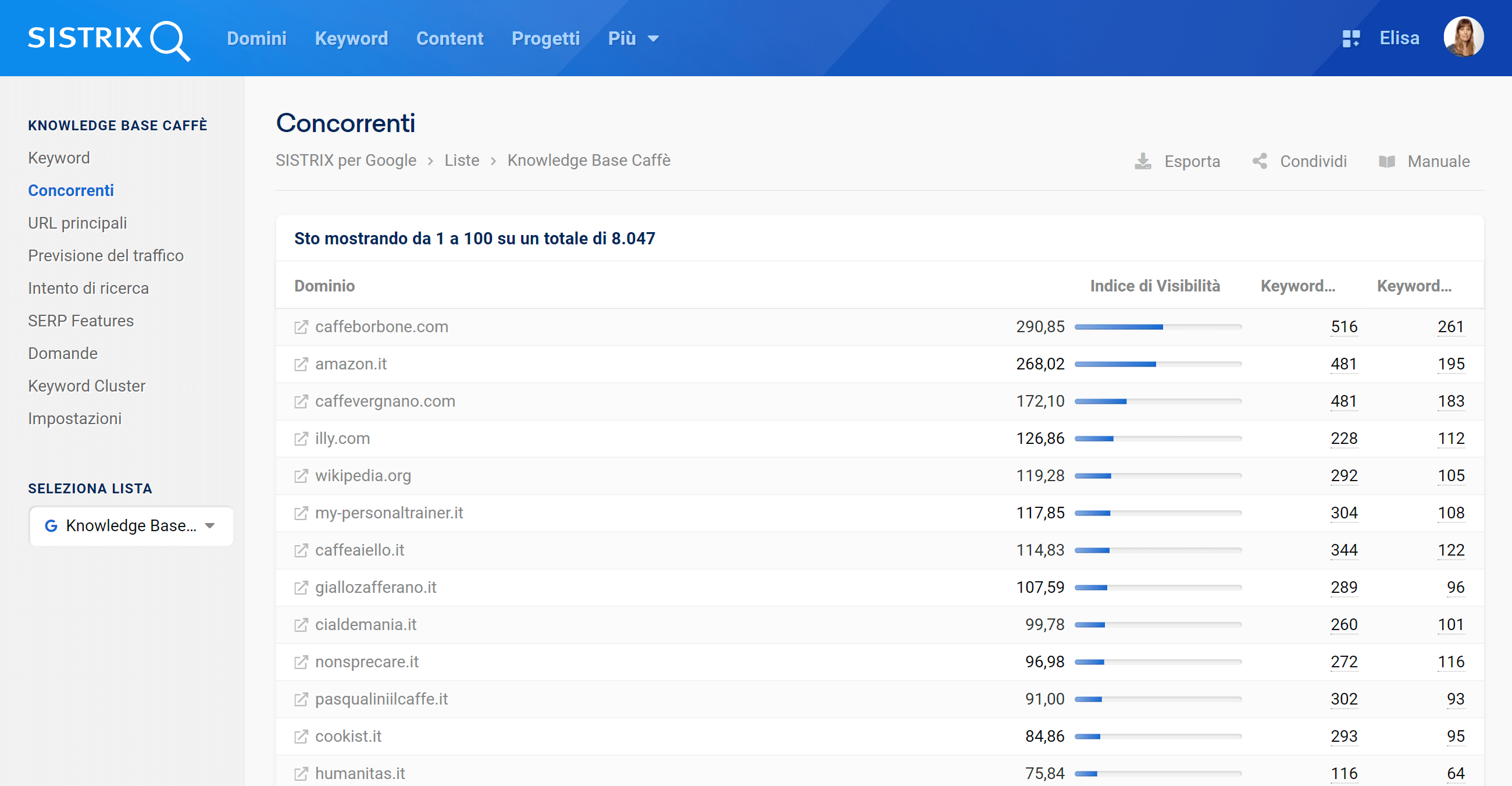Sort by Dominio column header
The image size is (1512, 786).
point(324,286)
